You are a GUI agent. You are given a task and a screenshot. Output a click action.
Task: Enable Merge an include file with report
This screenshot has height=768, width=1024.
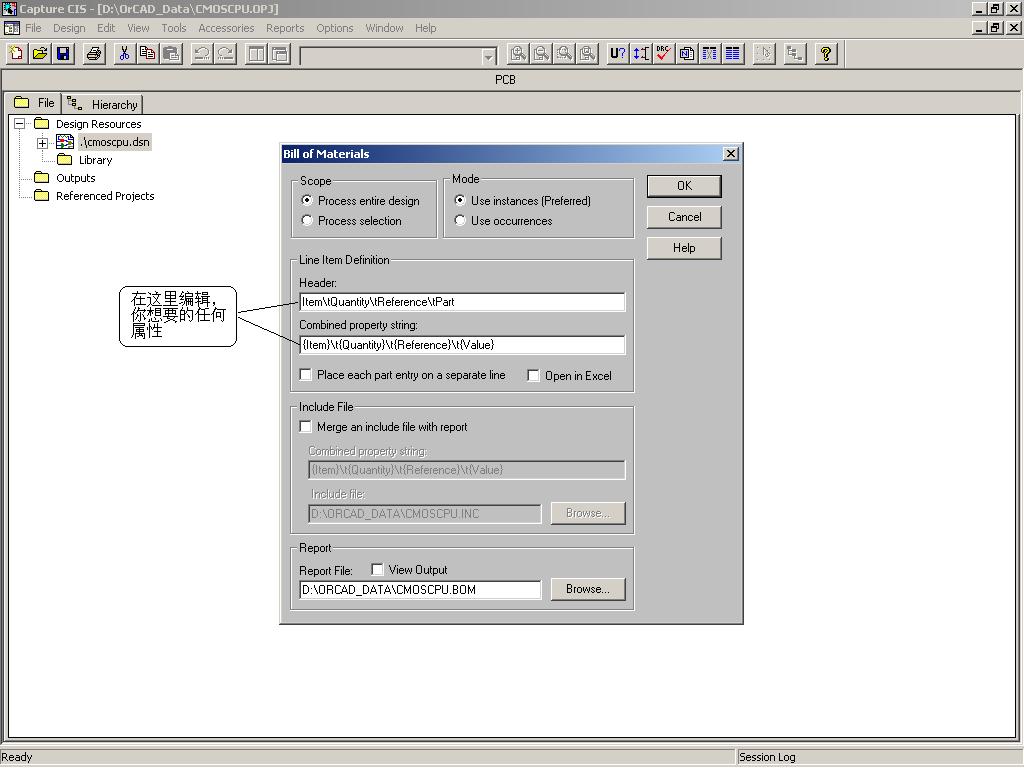[305, 426]
